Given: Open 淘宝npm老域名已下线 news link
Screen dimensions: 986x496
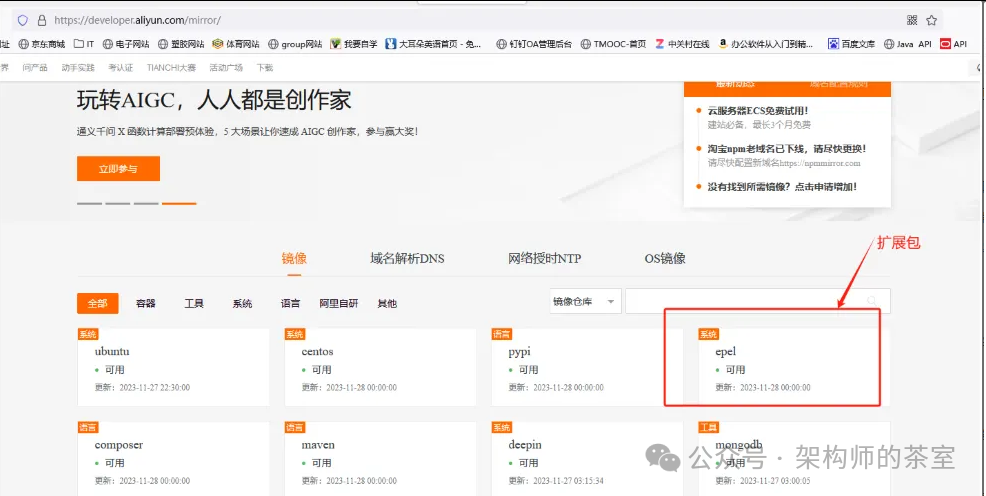Looking at the screenshot, I should click(787, 149).
